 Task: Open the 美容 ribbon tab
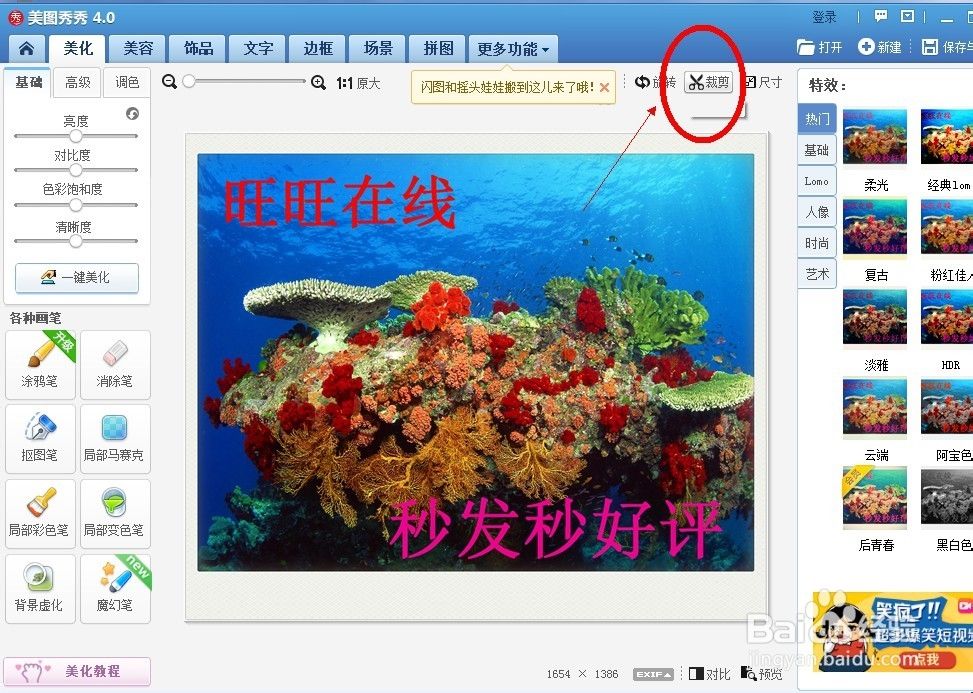coord(138,48)
